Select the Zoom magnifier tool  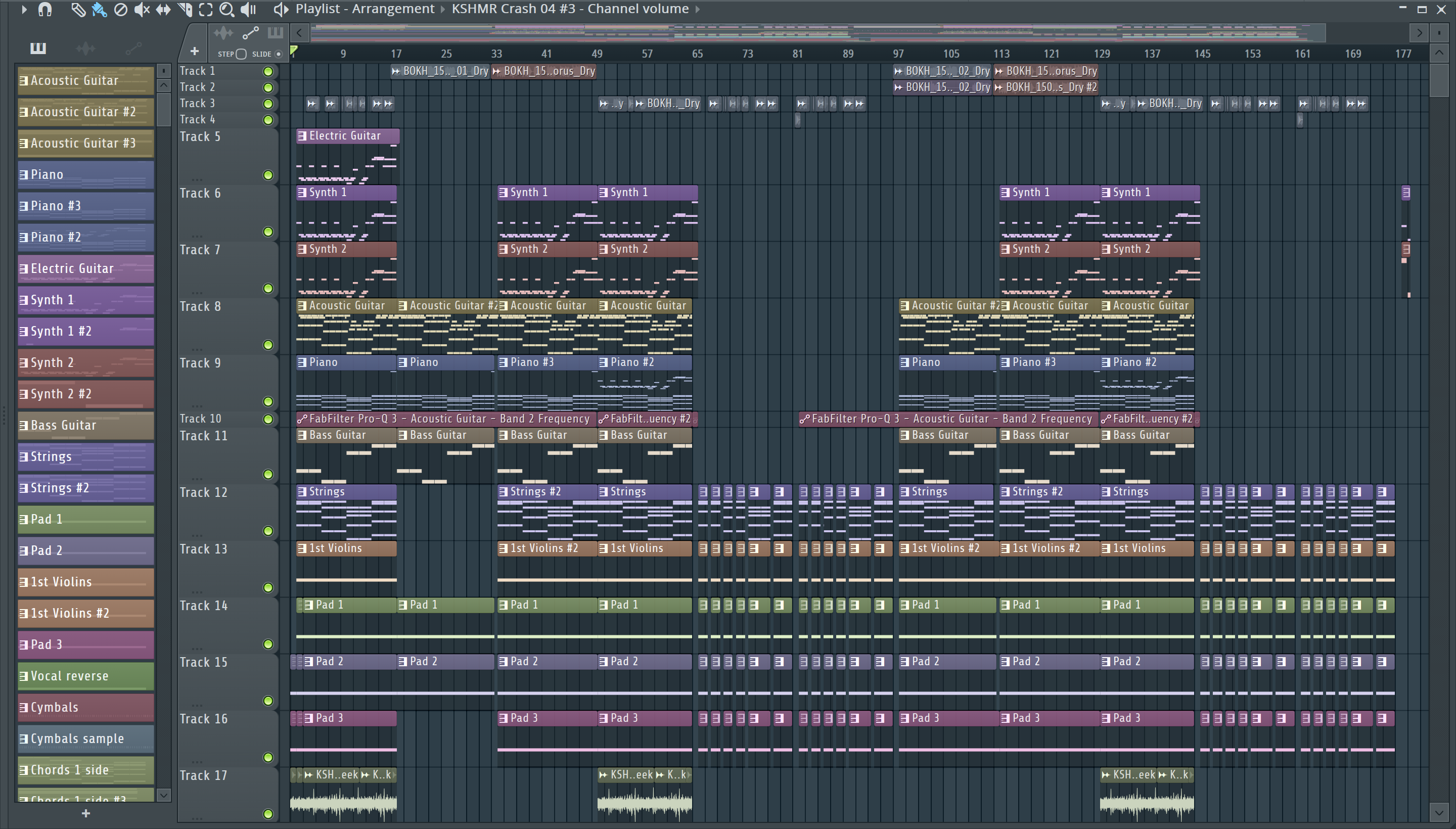point(226,9)
